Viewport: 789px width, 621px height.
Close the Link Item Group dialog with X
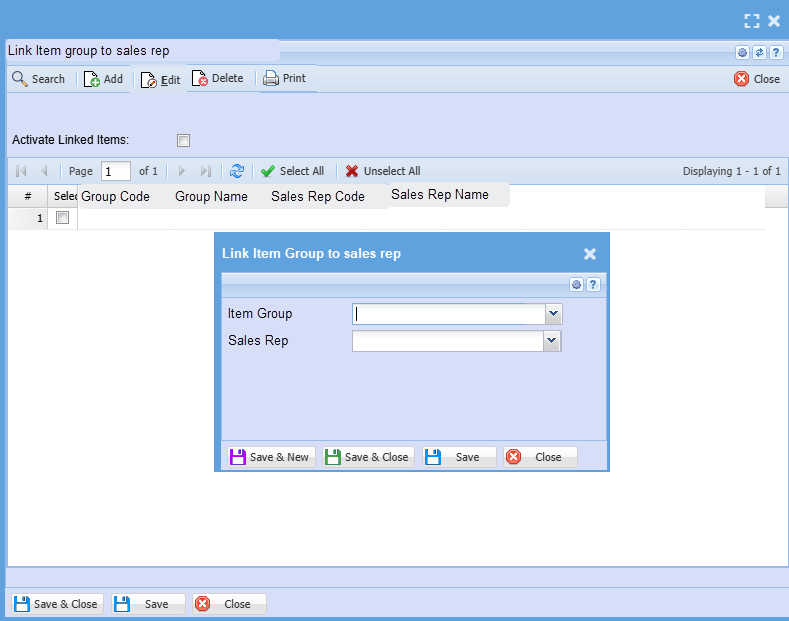(x=590, y=254)
